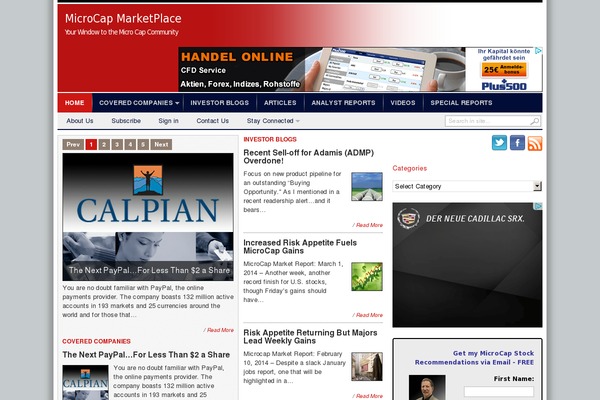
Task: Click the AdChoices icon on Plus500 banner
Action: pos(538,51)
